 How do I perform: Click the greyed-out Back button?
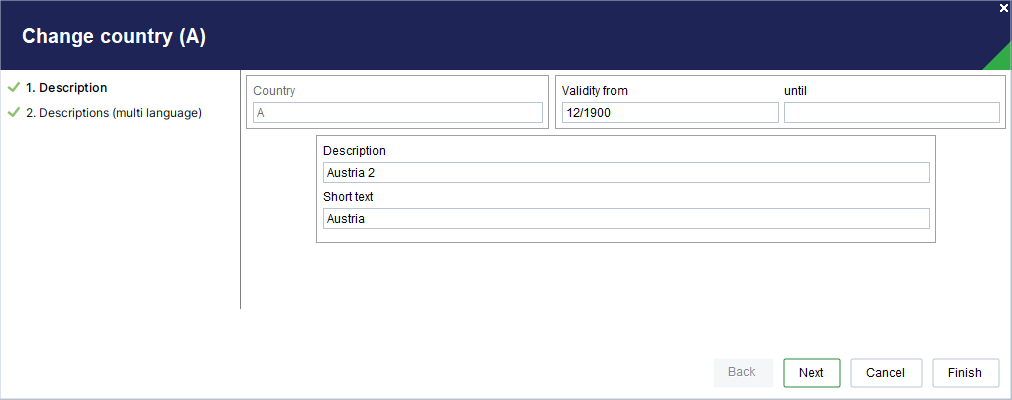pyautogui.click(x=742, y=373)
